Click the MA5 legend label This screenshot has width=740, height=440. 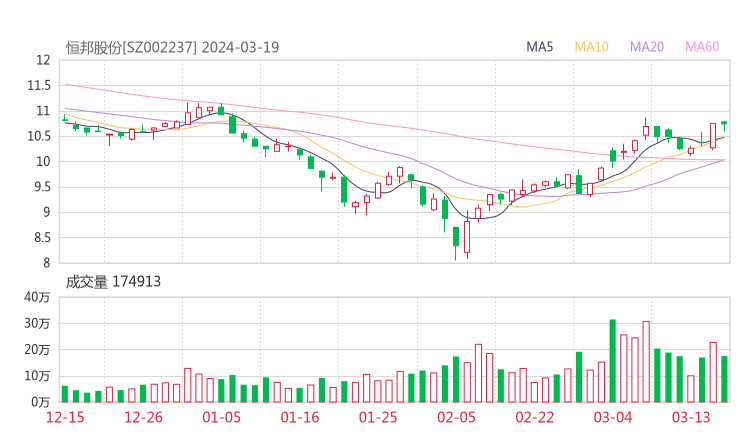(x=539, y=47)
